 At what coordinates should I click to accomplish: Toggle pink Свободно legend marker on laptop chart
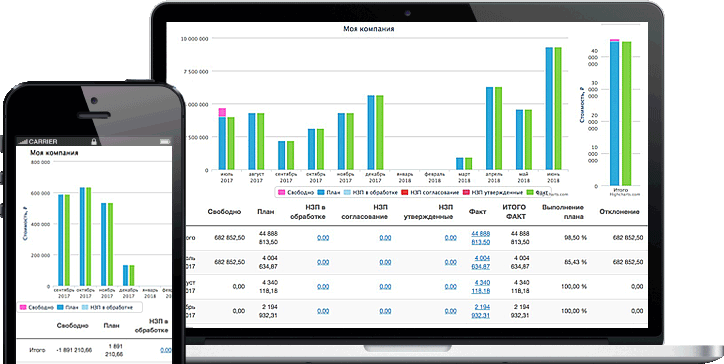pyautogui.click(x=281, y=192)
